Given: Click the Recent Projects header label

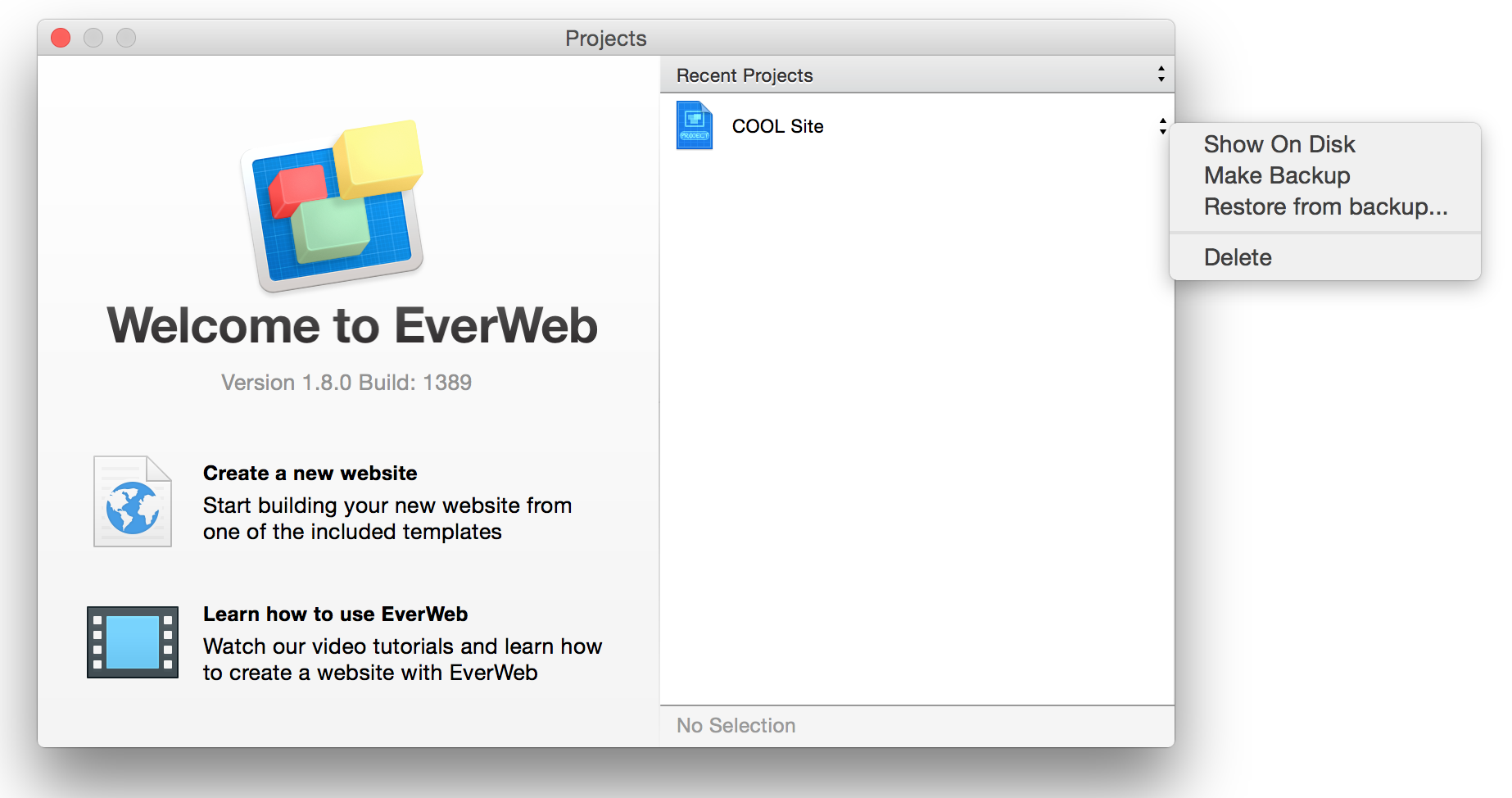Looking at the screenshot, I should 745,75.
